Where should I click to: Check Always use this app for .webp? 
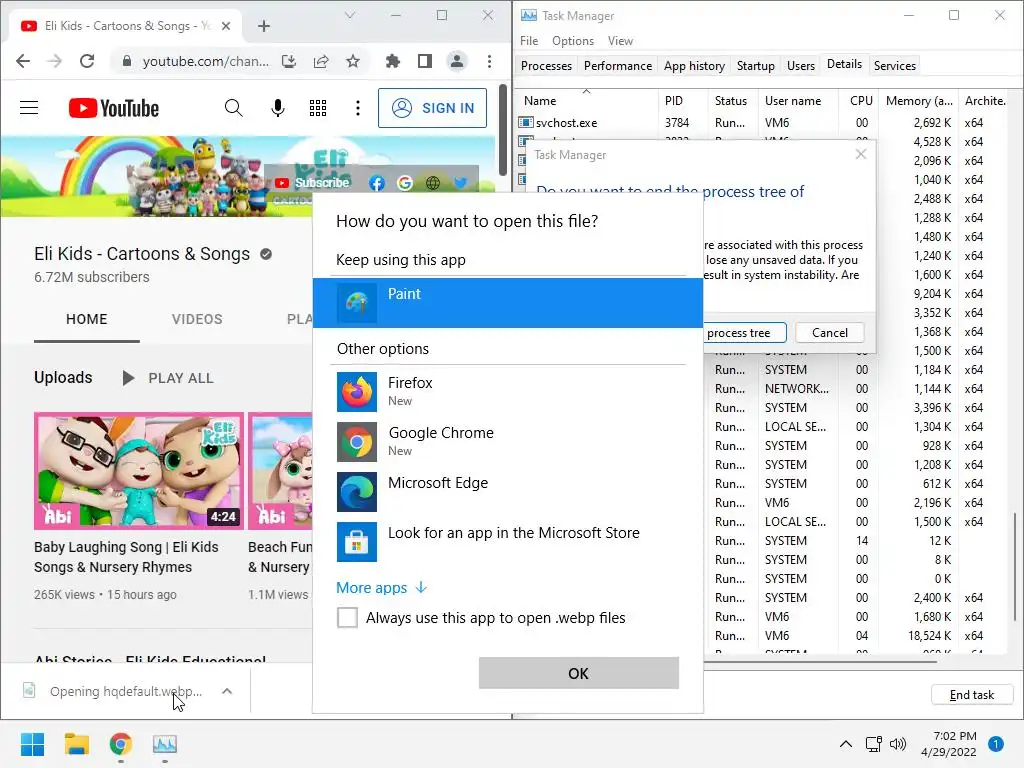347,618
